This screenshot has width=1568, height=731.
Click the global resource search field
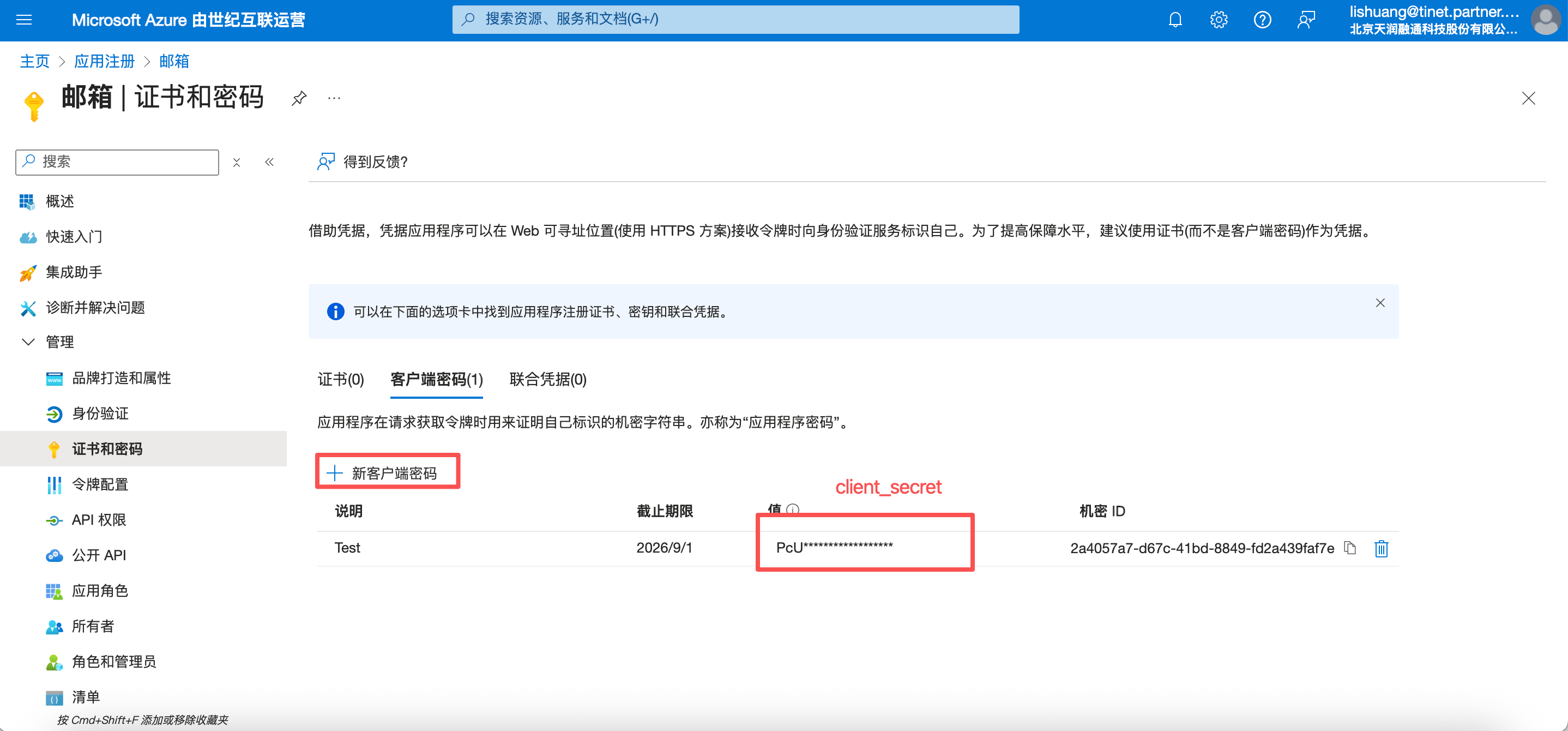735,20
